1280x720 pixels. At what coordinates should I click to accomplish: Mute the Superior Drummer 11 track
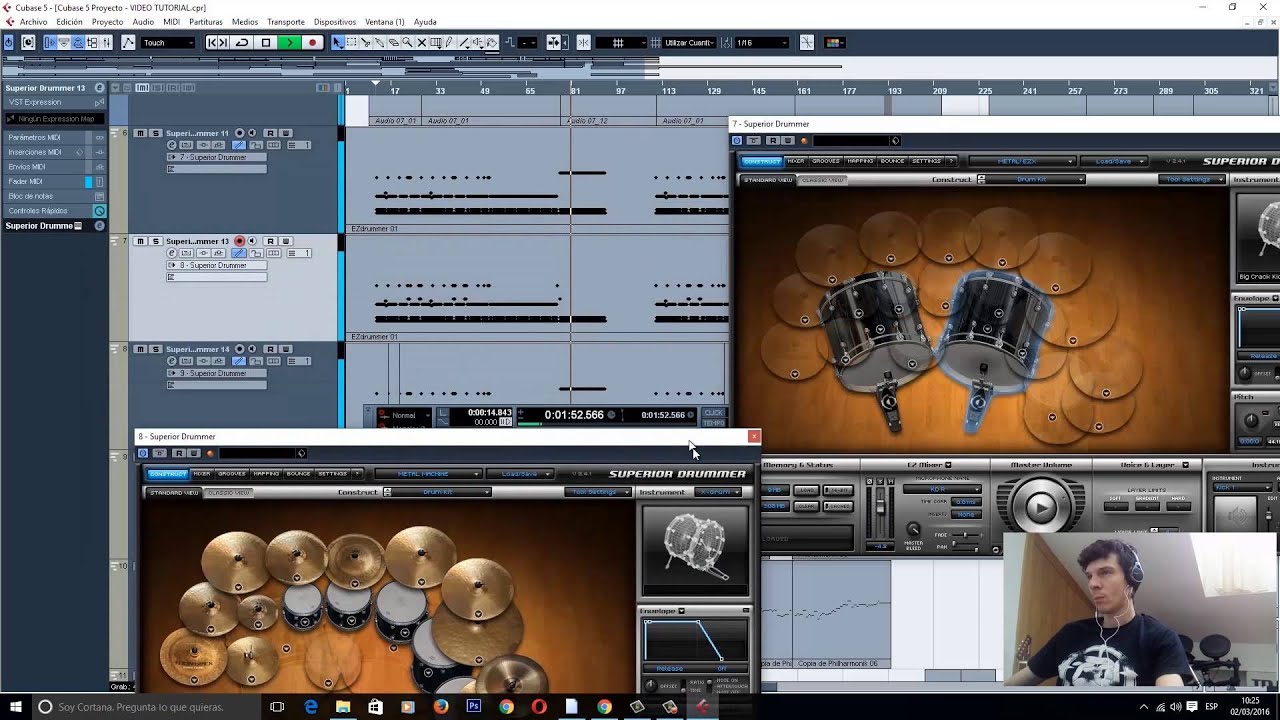click(x=140, y=133)
